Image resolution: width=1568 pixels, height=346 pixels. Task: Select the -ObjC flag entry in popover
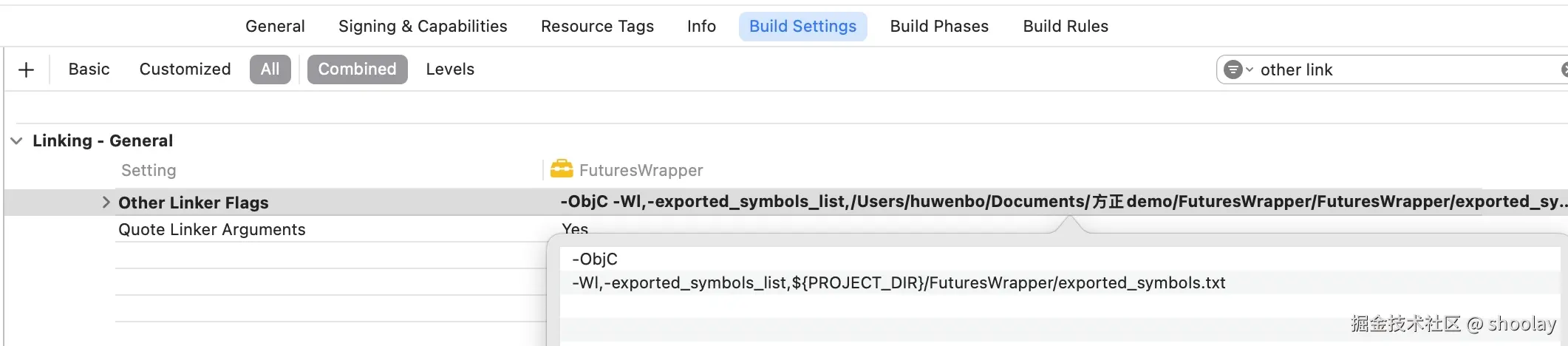tap(595, 259)
